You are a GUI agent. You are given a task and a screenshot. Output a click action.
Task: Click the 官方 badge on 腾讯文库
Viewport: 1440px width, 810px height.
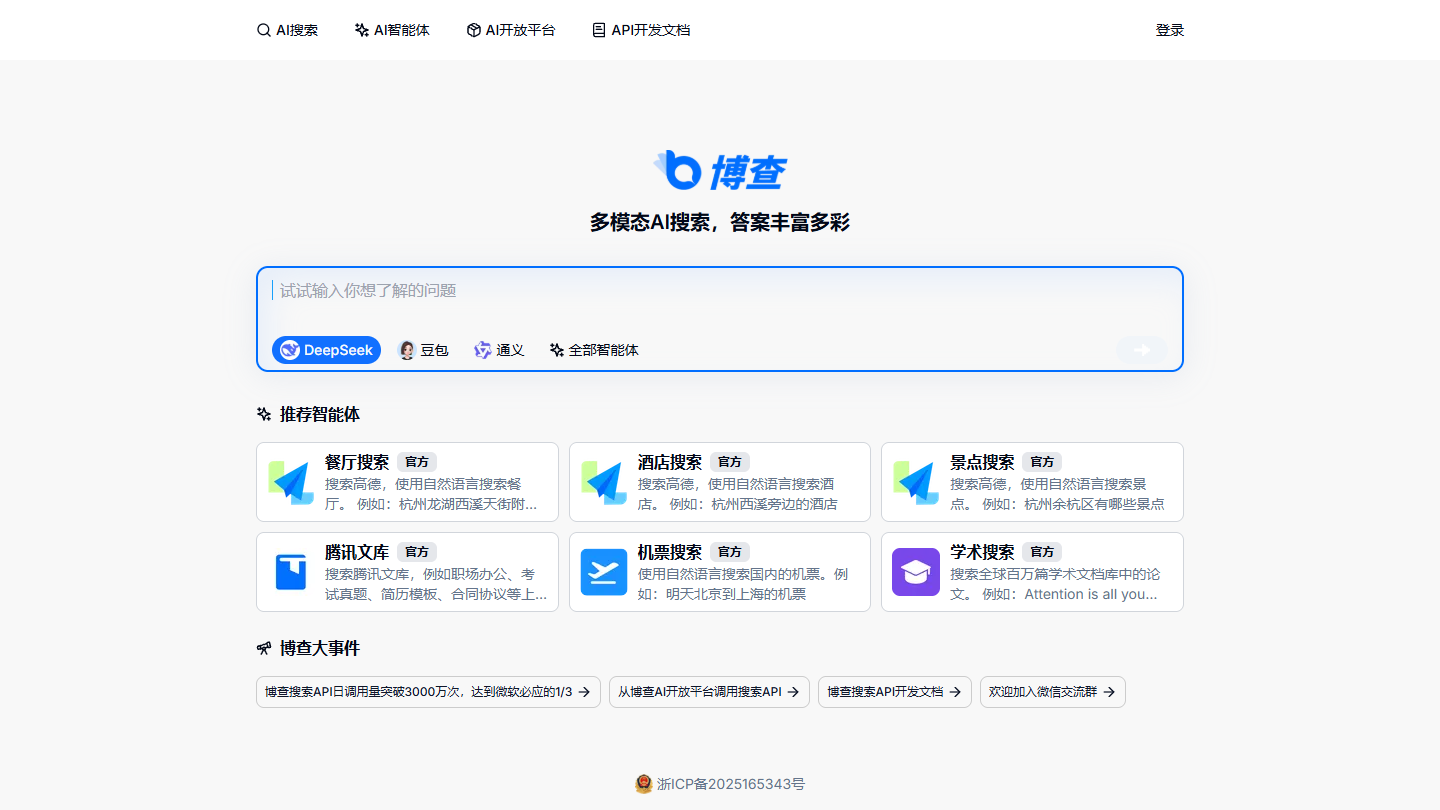pyautogui.click(x=417, y=552)
